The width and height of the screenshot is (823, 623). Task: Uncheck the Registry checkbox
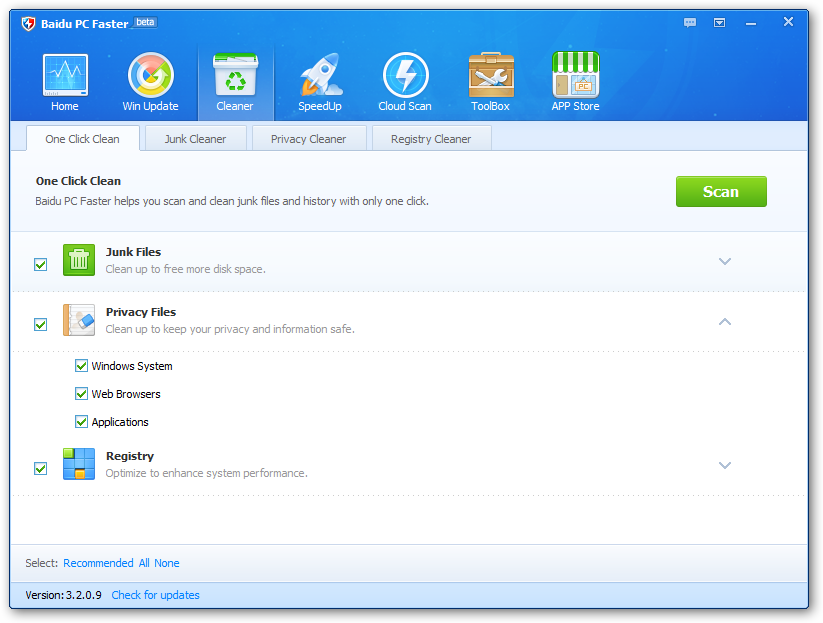click(40, 468)
